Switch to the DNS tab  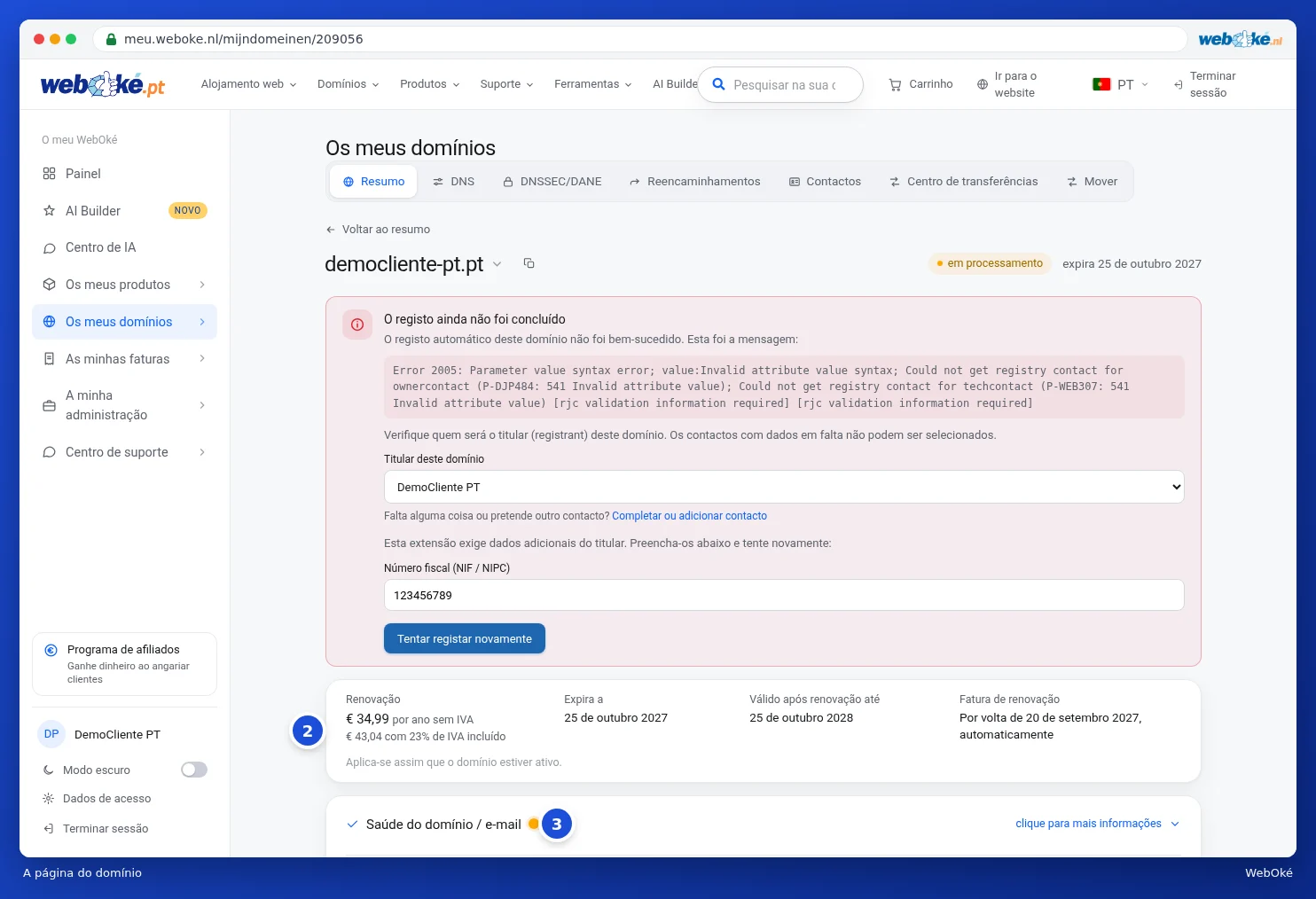pos(453,182)
